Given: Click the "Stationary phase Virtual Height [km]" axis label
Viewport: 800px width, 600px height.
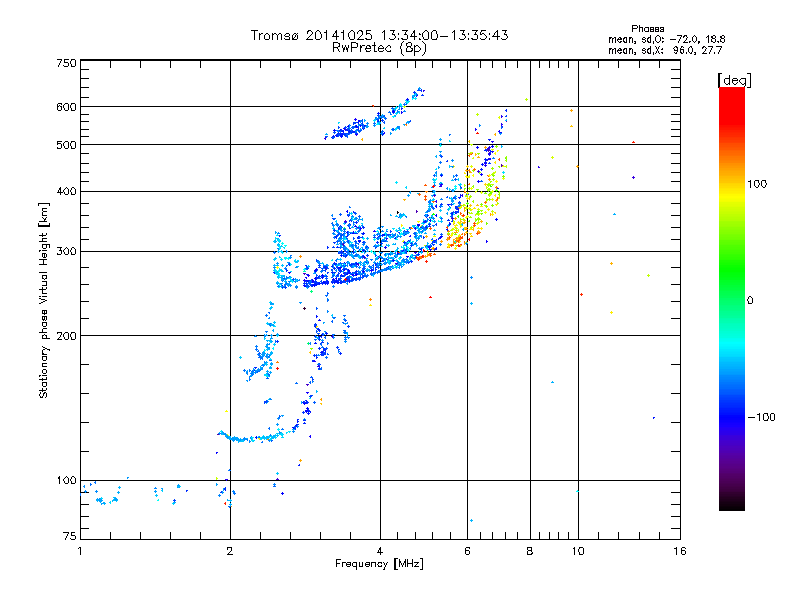Looking at the screenshot, I should point(44,300).
